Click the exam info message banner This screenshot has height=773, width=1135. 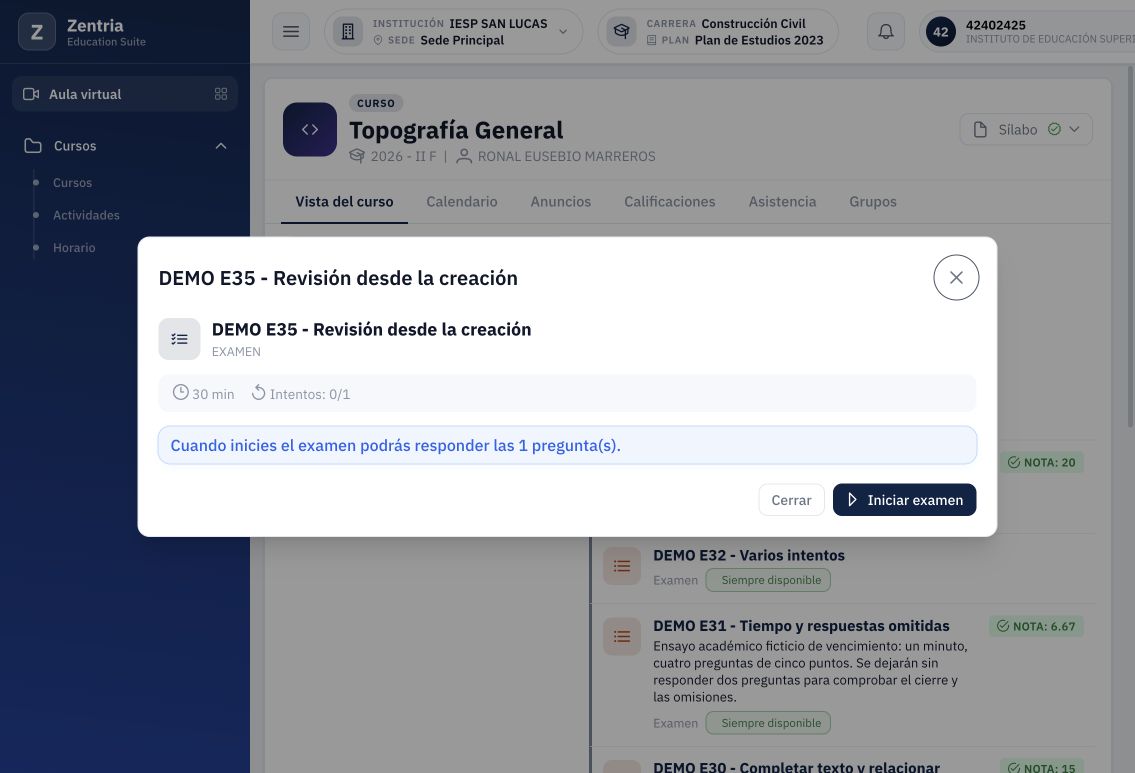pyautogui.click(x=567, y=445)
